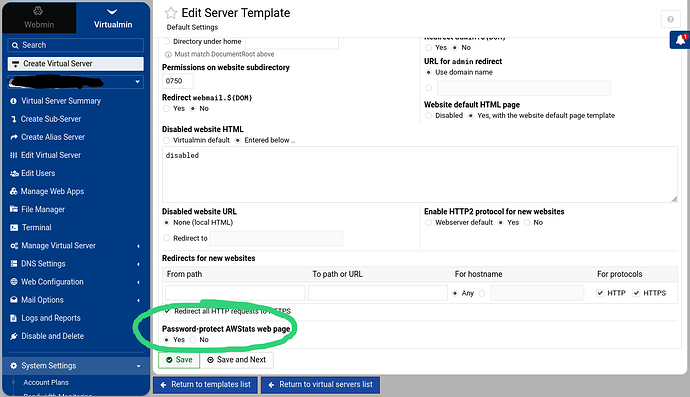
Task: Click the Mail Options envelope icon
Action: 14,300
